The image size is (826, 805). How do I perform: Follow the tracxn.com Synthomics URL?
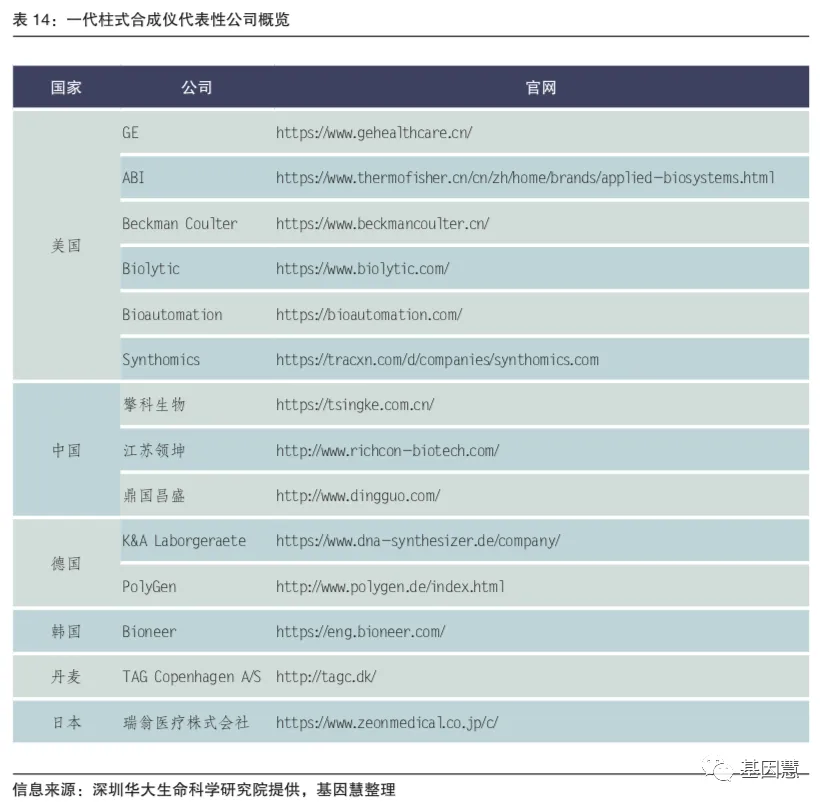coord(437,360)
